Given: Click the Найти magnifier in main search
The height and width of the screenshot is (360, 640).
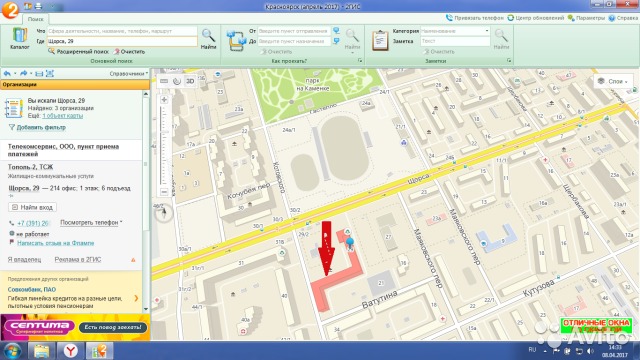Looking at the screenshot, I should point(208,39).
